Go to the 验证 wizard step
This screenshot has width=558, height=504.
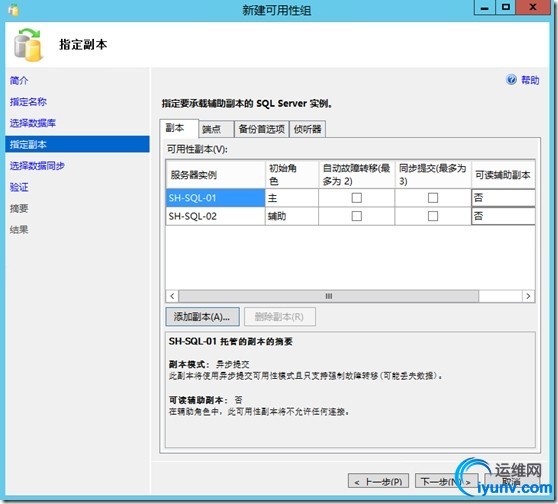click(x=19, y=187)
